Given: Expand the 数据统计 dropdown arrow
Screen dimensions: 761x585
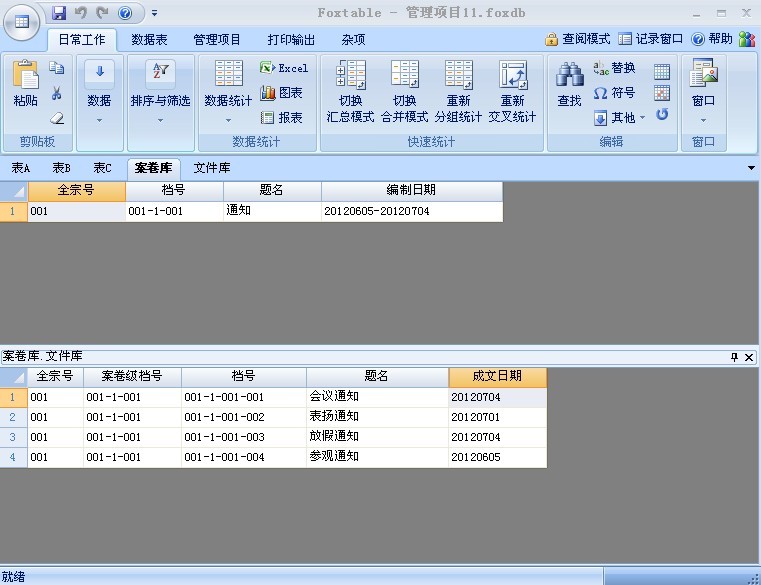Looking at the screenshot, I should click(228, 120).
